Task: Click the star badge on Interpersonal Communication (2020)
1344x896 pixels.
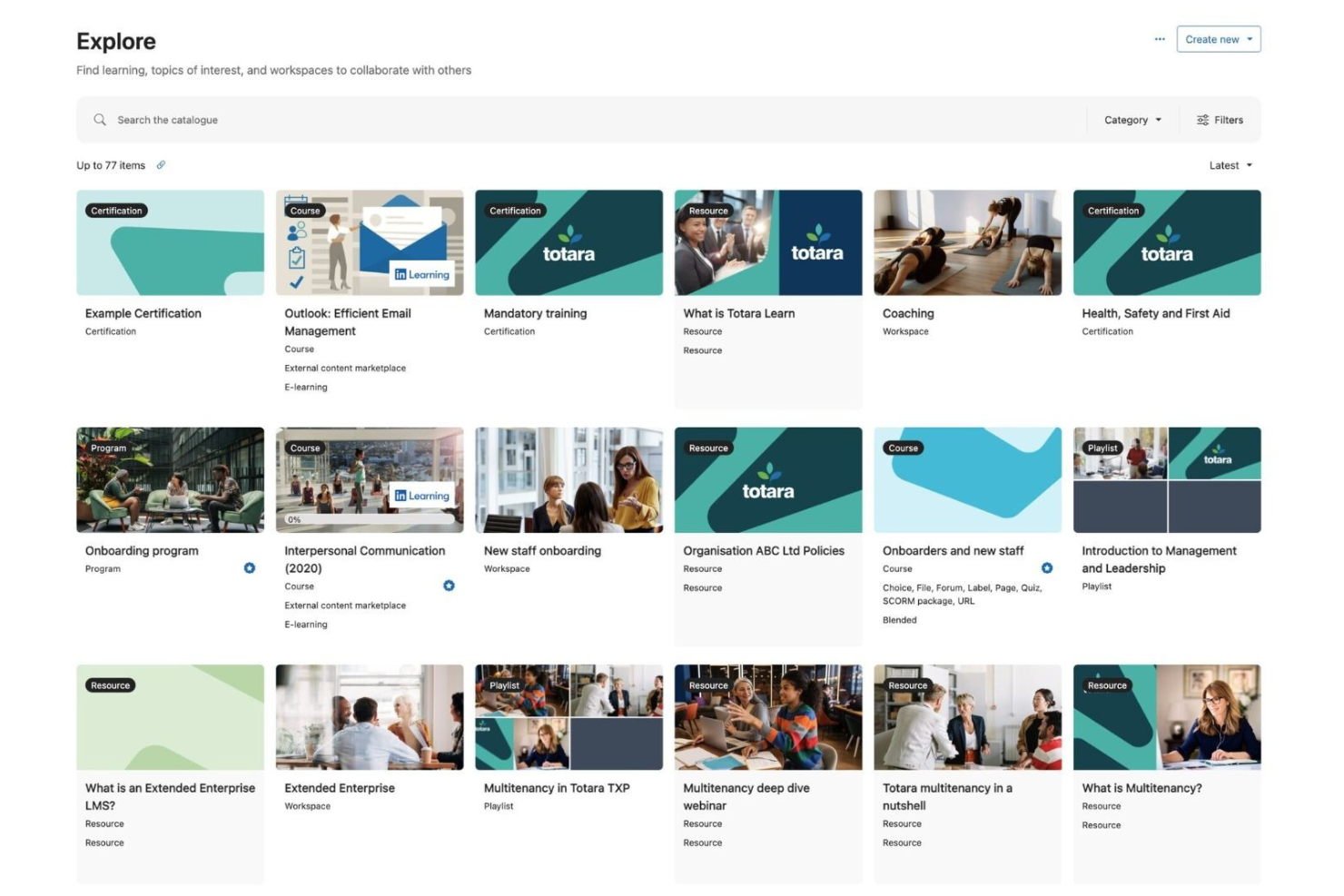Action: [x=450, y=586]
